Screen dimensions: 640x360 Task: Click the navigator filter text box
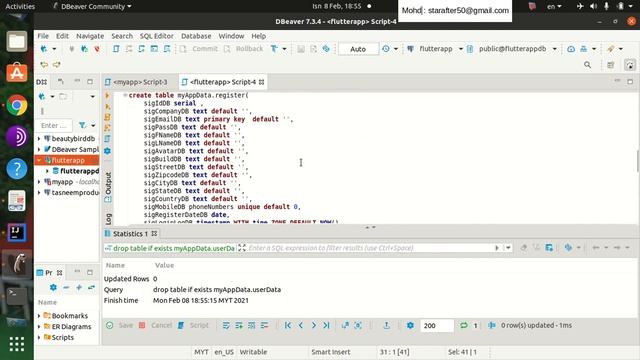pyautogui.click(x=54, y=125)
